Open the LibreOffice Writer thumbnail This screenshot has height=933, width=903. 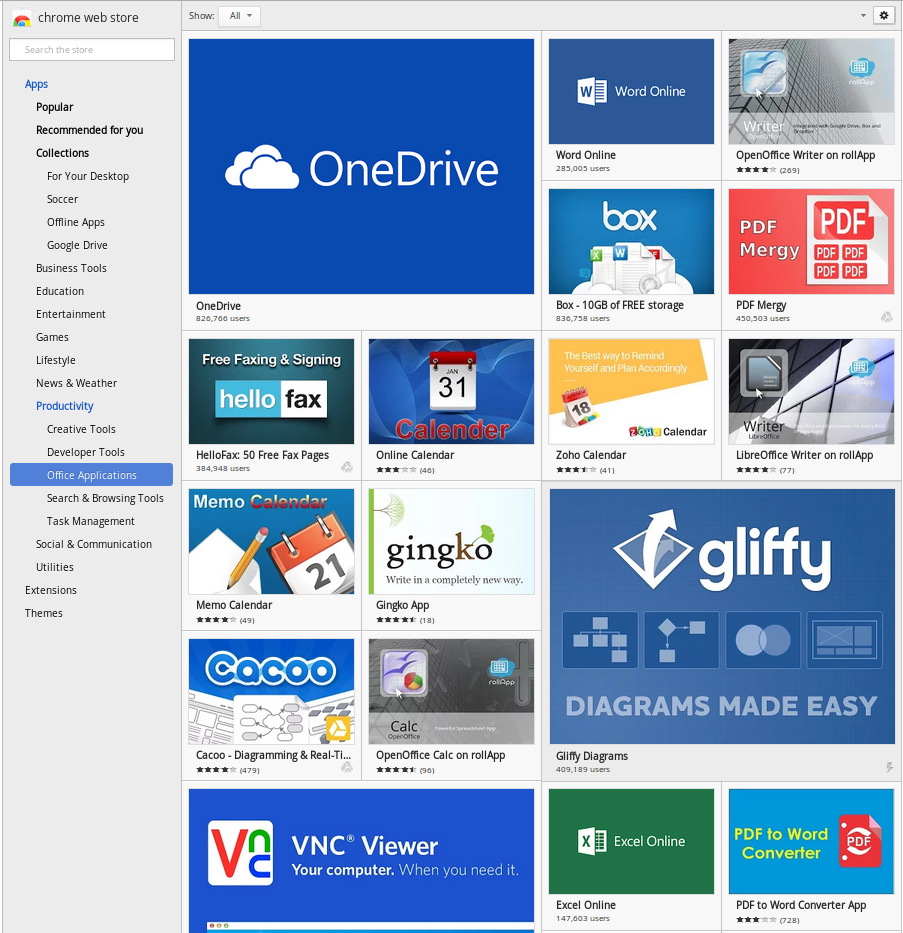click(x=811, y=392)
